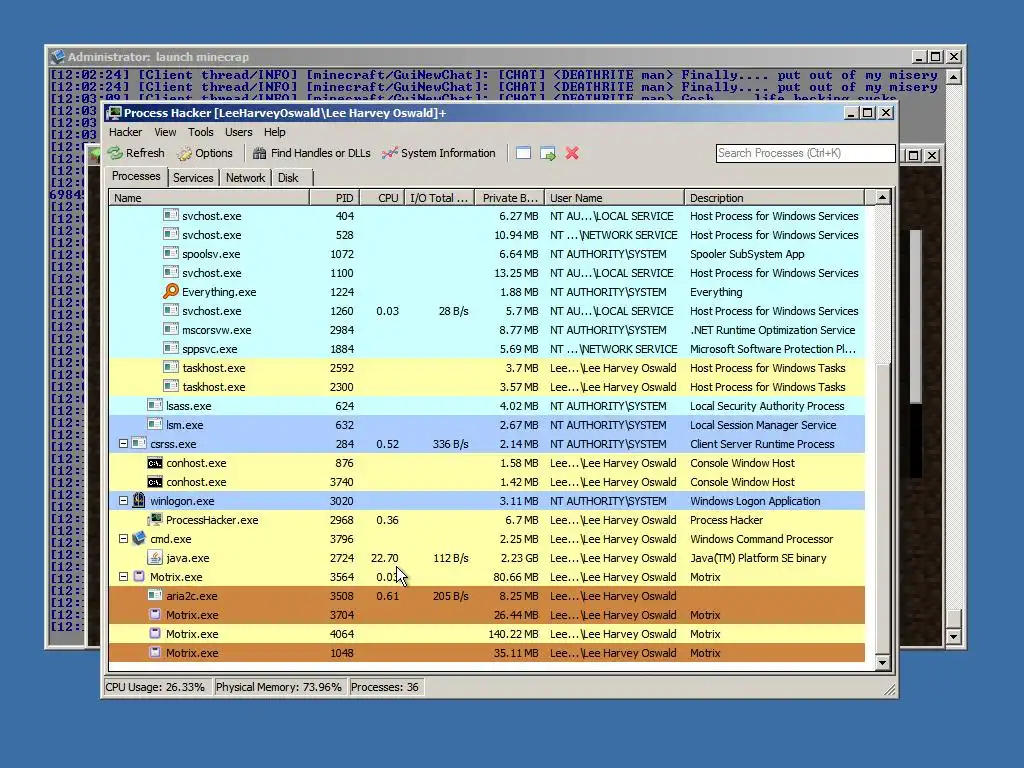The image size is (1024, 768).
Task: Open the Users menu
Action: point(238,132)
